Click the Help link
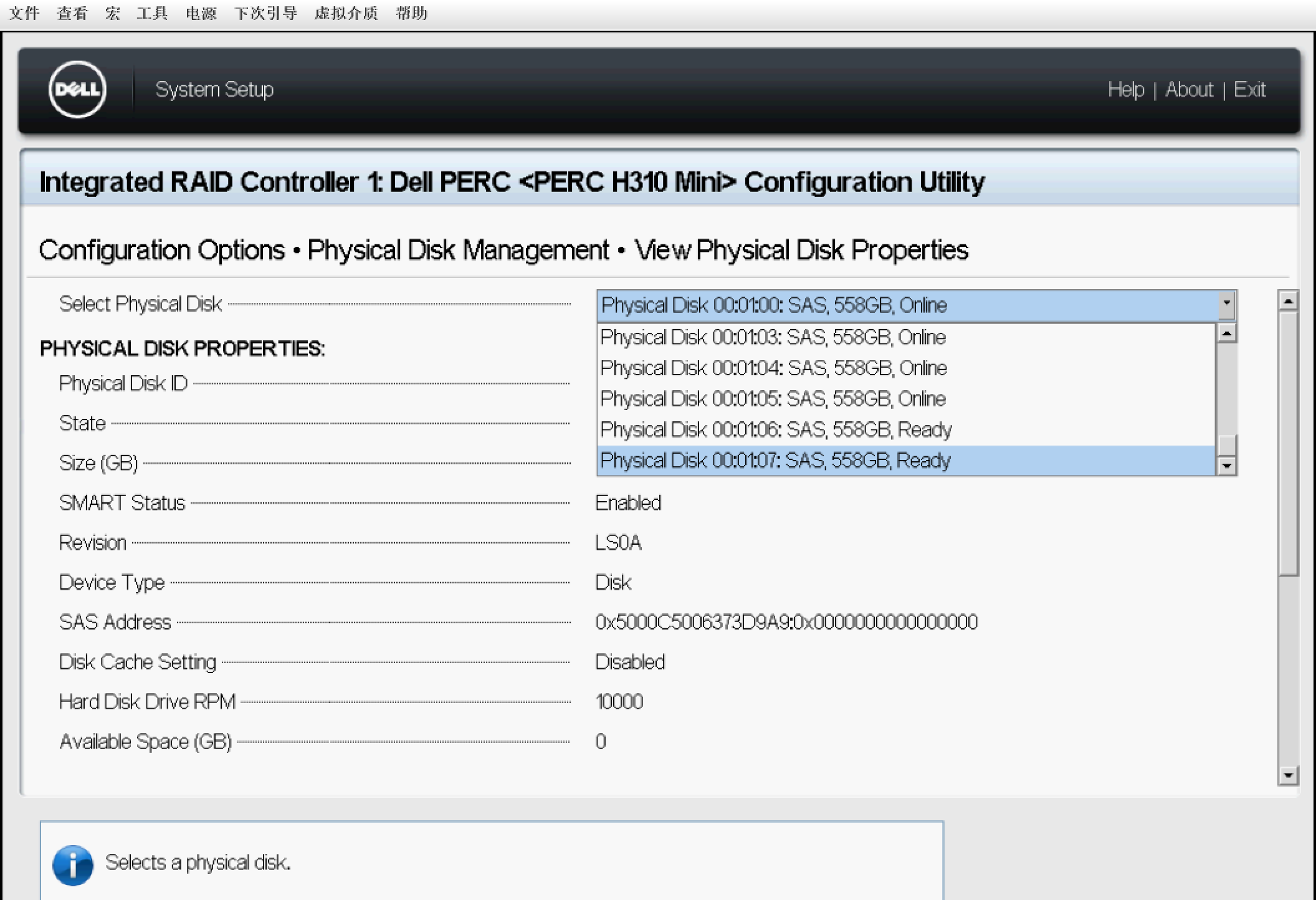 coord(1125,90)
